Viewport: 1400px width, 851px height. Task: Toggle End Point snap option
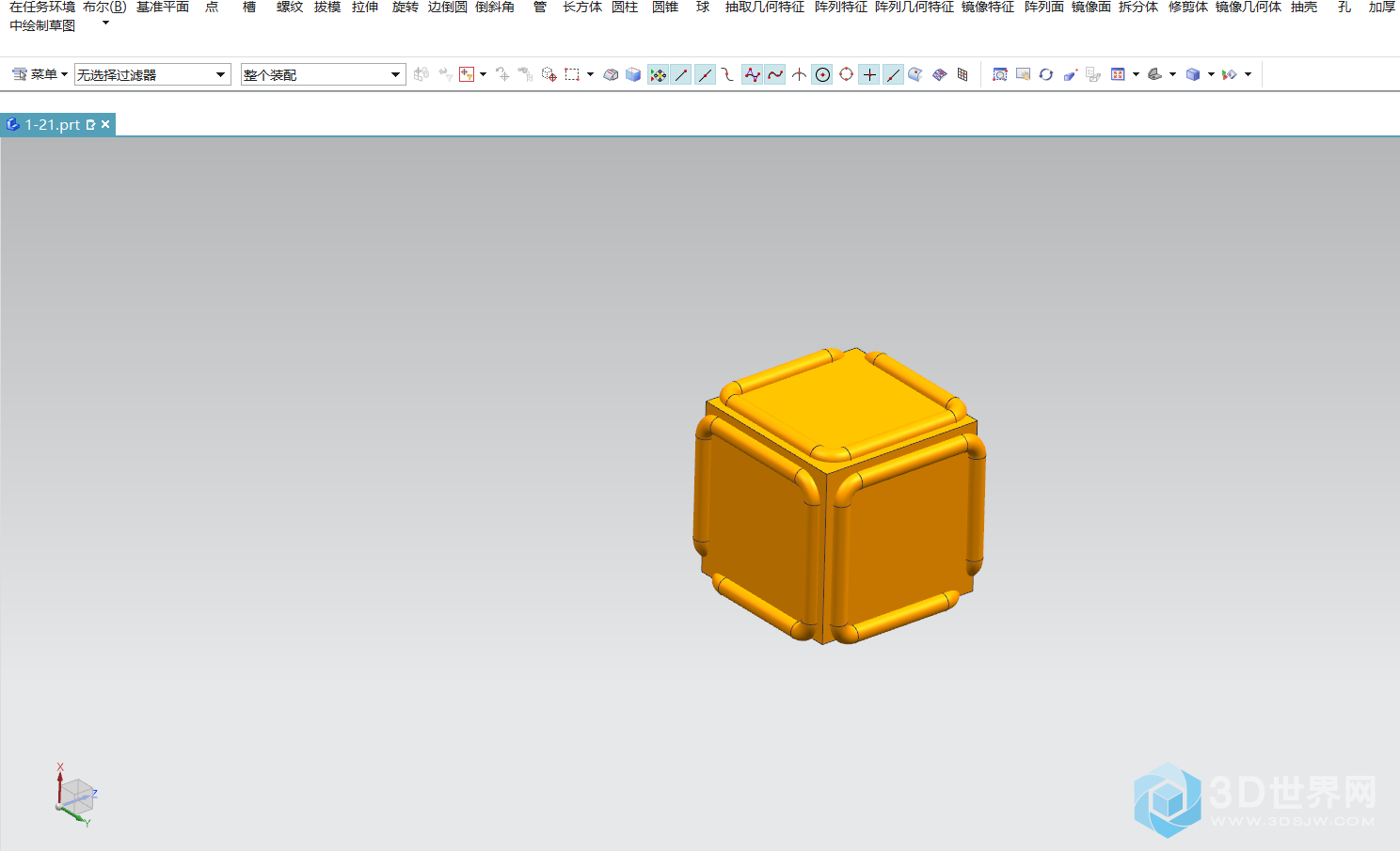[681, 74]
